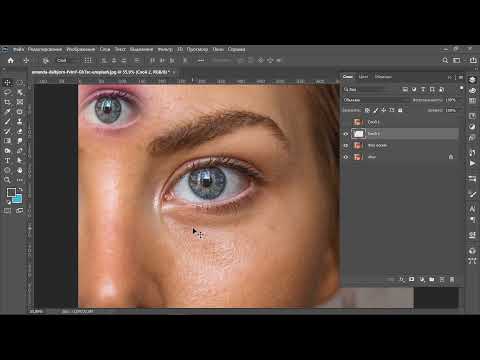This screenshot has height=360, width=480.
Task: Select the Gradient tool
Action: [7, 141]
